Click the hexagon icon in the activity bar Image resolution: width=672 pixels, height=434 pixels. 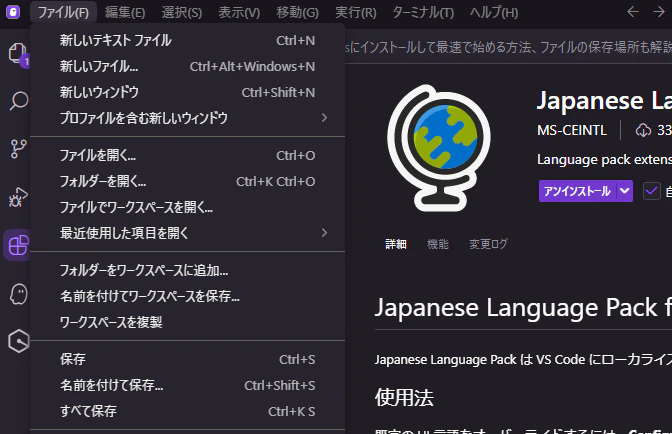pyautogui.click(x=19, y=341)
